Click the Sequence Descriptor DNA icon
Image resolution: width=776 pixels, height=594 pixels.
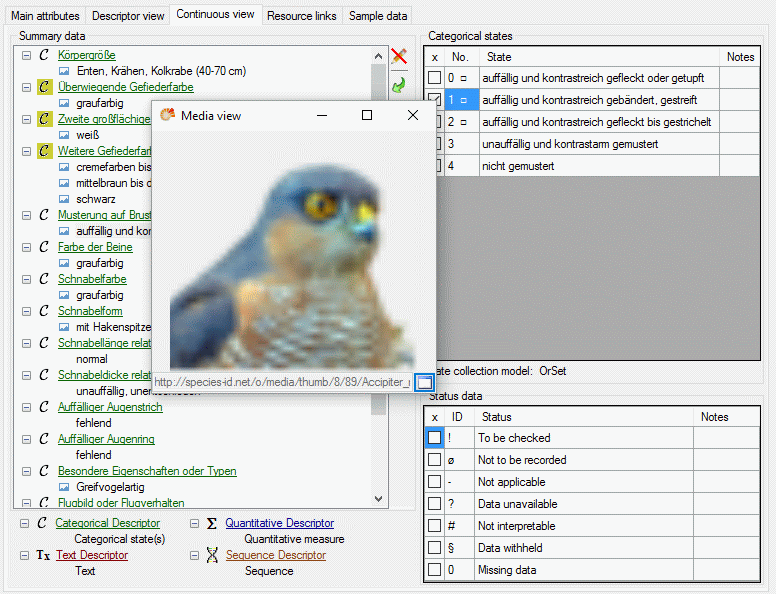pyautogui.click(x=211, y=555)
